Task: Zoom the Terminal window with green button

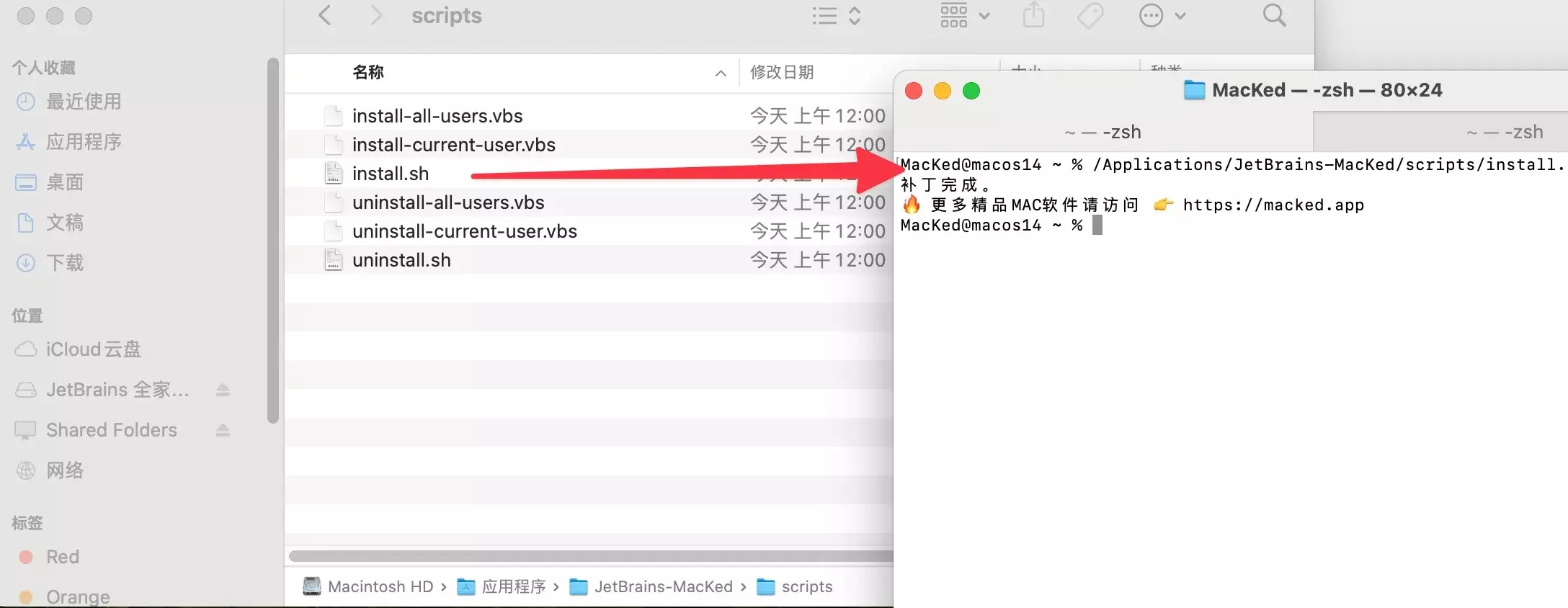Action: click(x=971, y=91)
